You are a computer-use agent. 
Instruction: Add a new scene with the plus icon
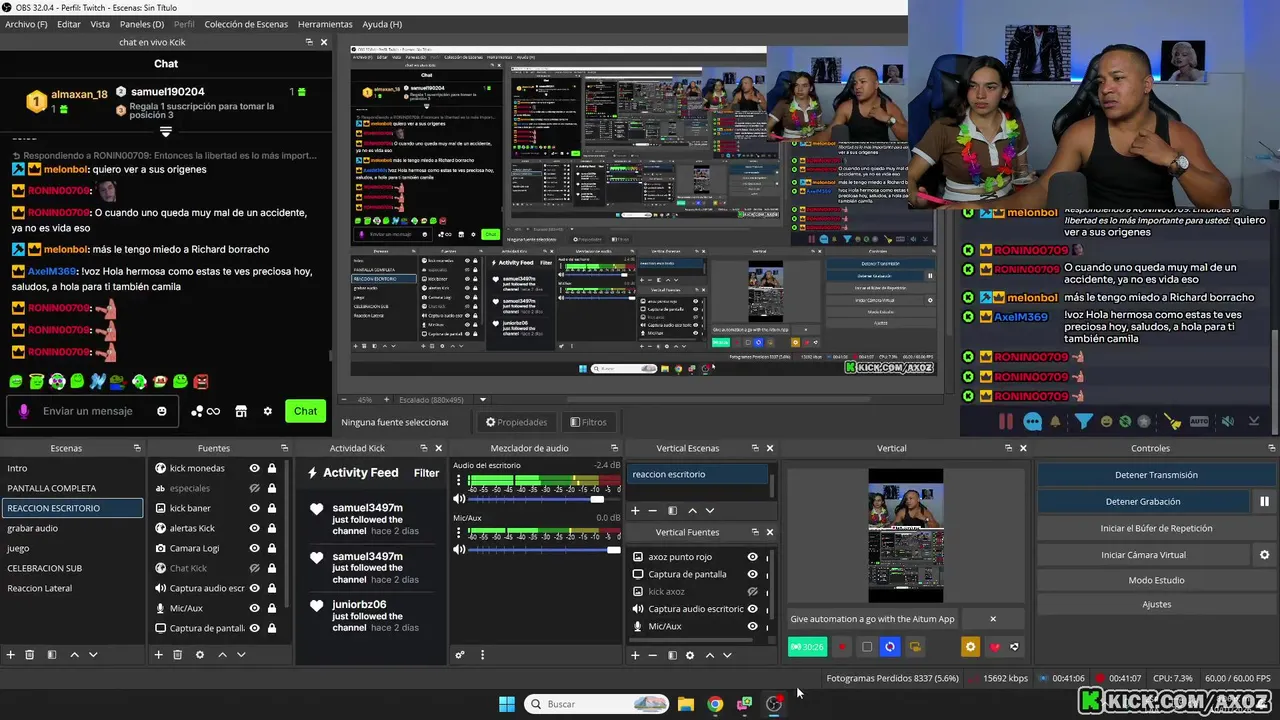pyautogui.click(x=11, y=655)
